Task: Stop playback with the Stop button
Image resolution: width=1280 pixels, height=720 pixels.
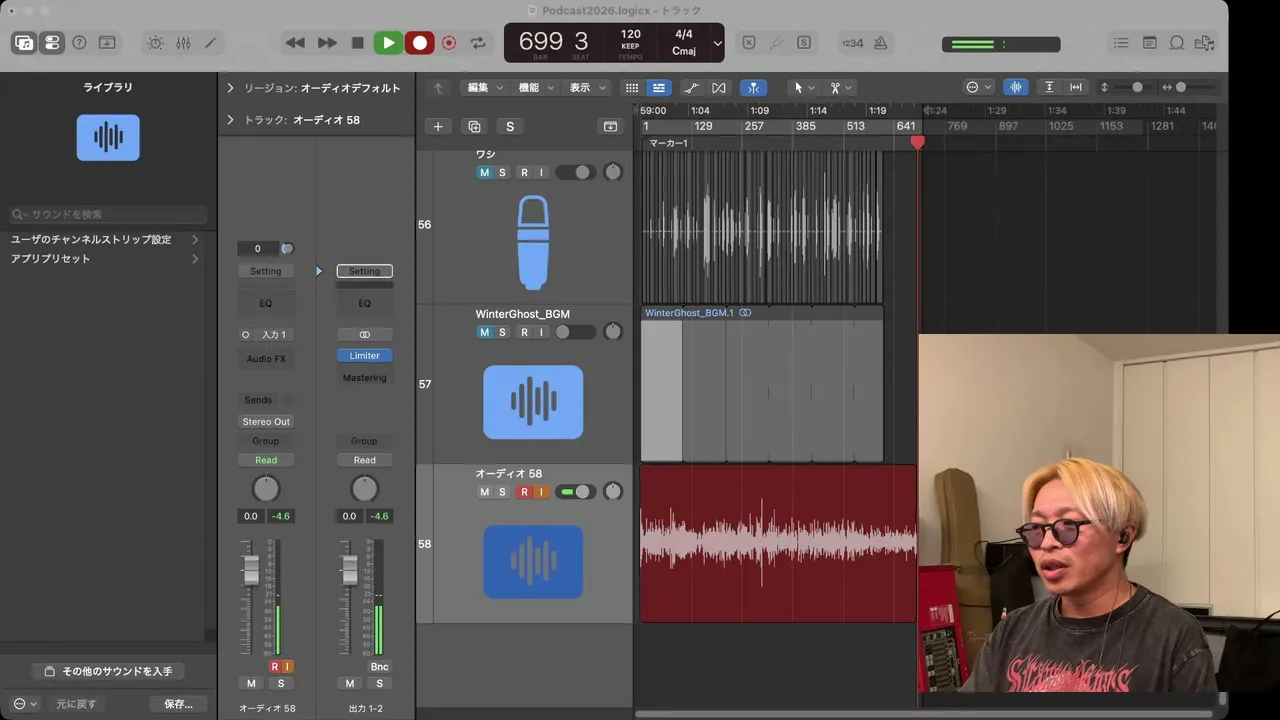Action: [x=357, y=43]
